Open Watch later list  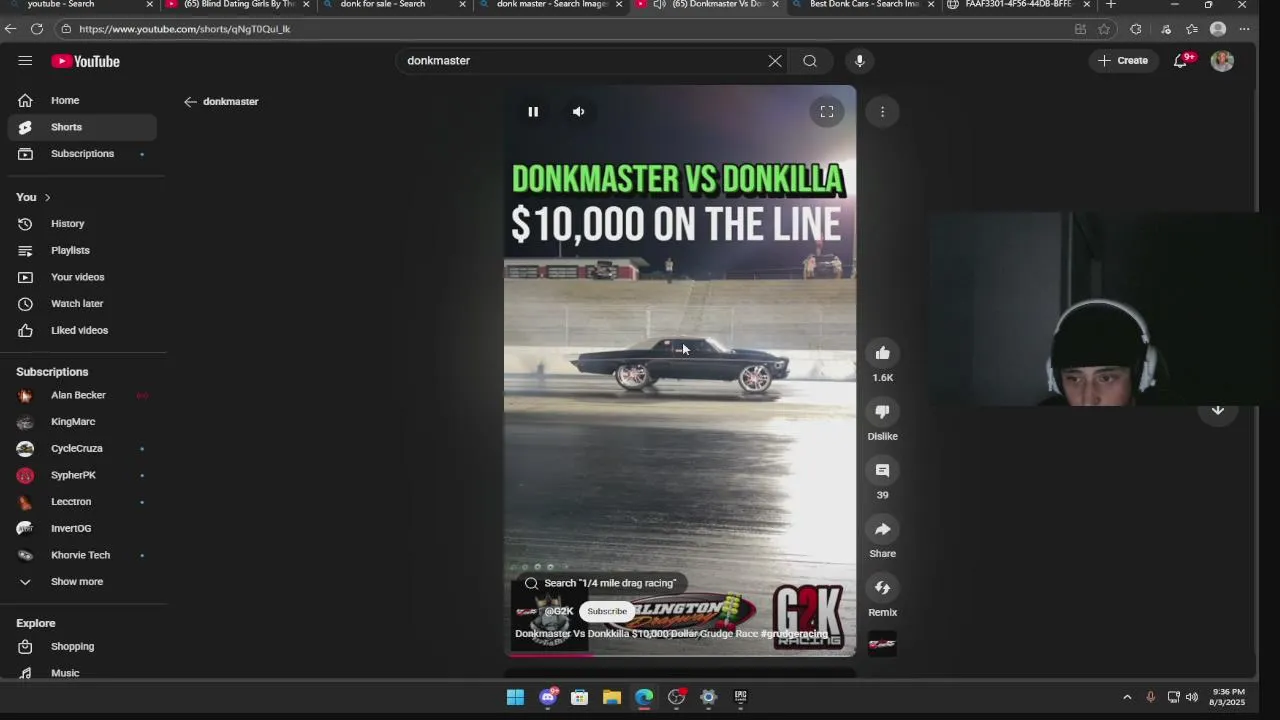[82, 304]
